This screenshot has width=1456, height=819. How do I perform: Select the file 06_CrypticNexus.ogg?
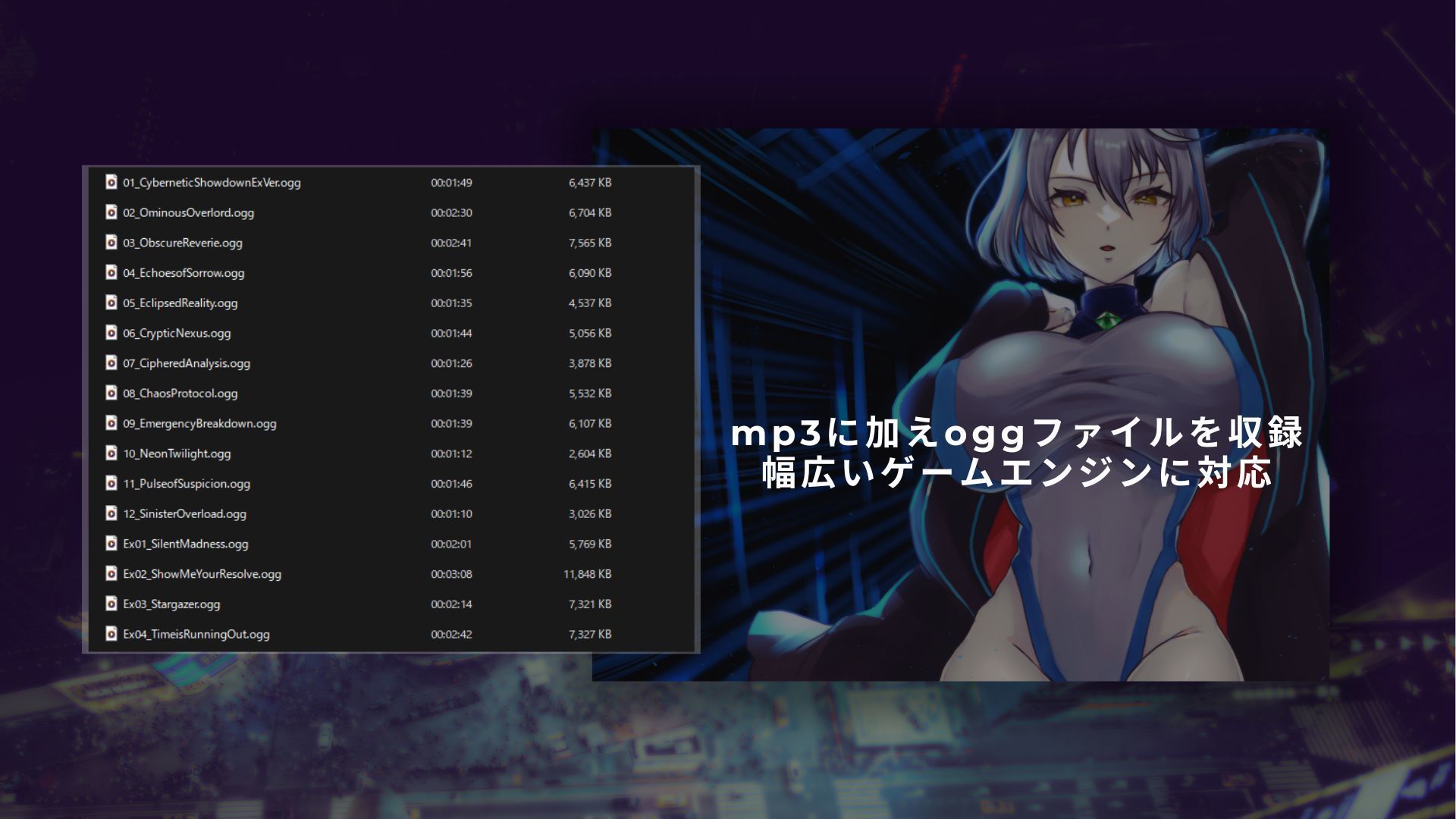tap(178, 332)
